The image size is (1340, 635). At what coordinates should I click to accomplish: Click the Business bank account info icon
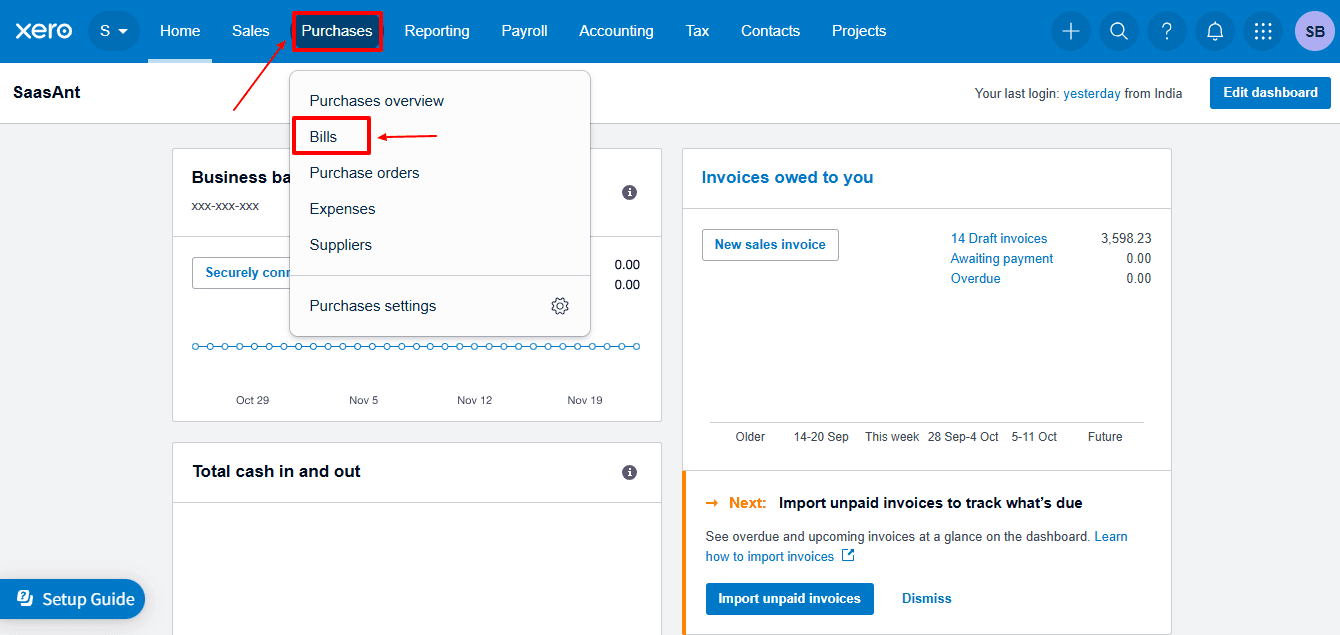629,192
